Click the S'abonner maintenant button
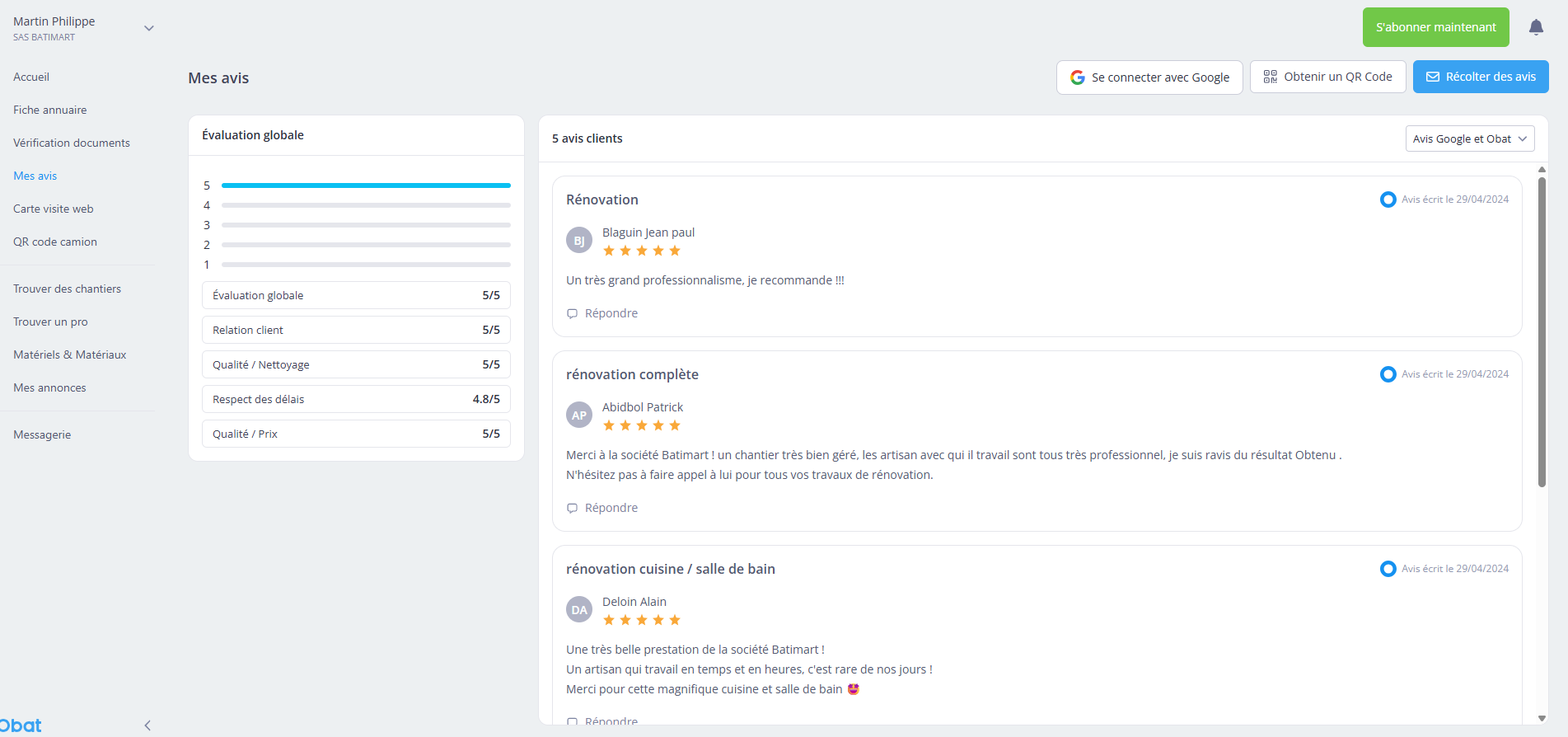 1436,27
